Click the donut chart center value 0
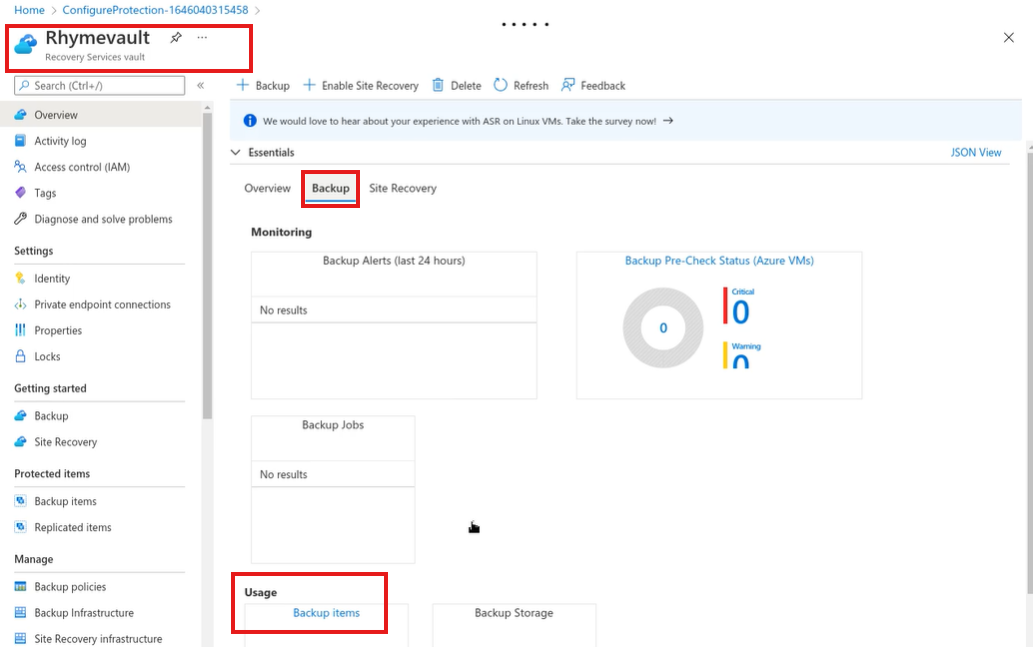The image size is (1033, 647). [663, 327]
